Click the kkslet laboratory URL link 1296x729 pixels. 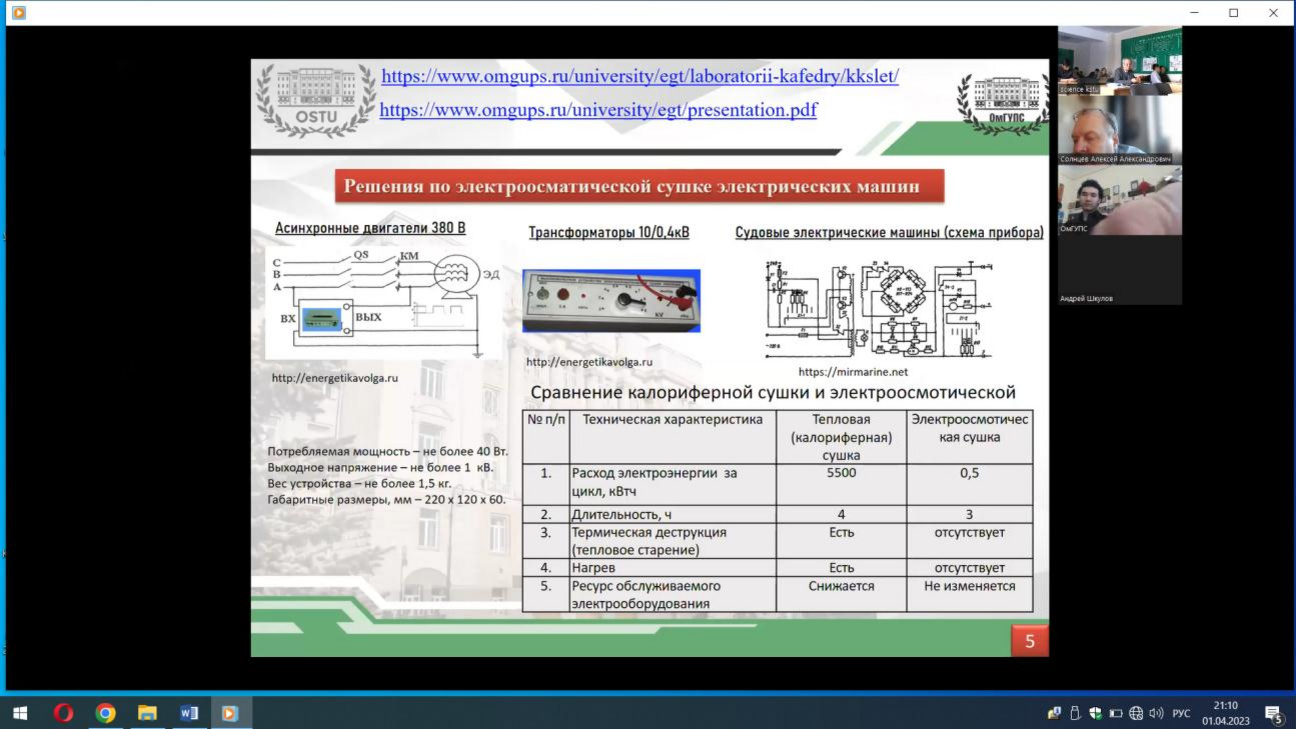click(x=640, y=76)
